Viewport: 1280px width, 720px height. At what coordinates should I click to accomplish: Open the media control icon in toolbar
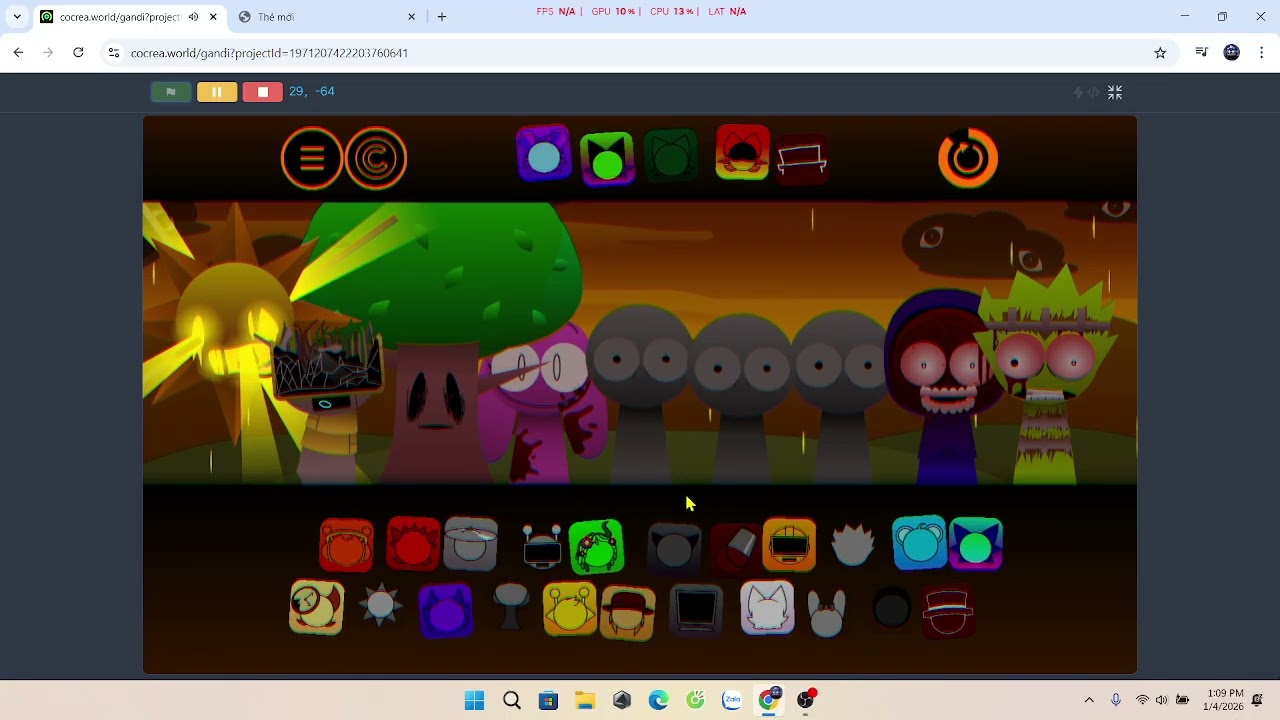[1201, 53]
